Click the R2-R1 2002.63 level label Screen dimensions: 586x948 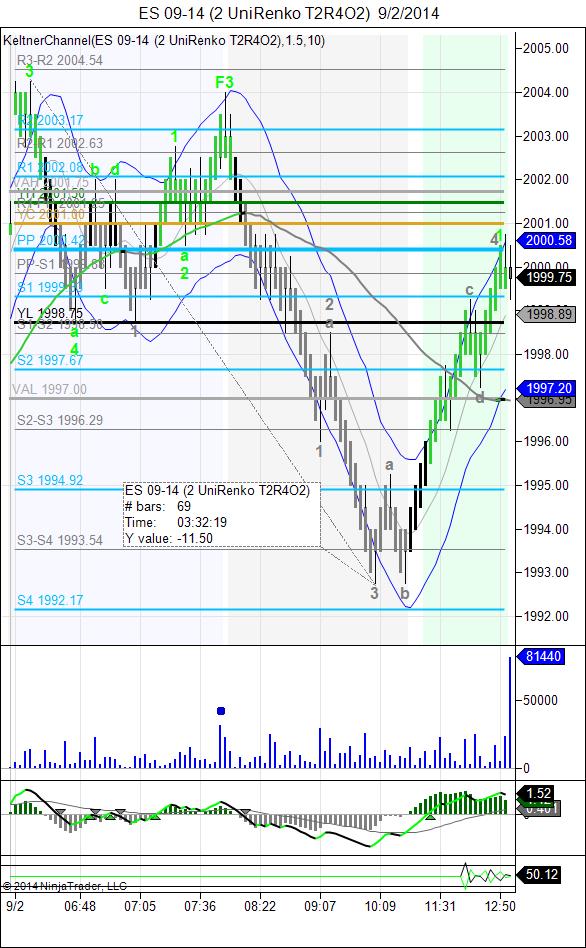coord(60,143)
